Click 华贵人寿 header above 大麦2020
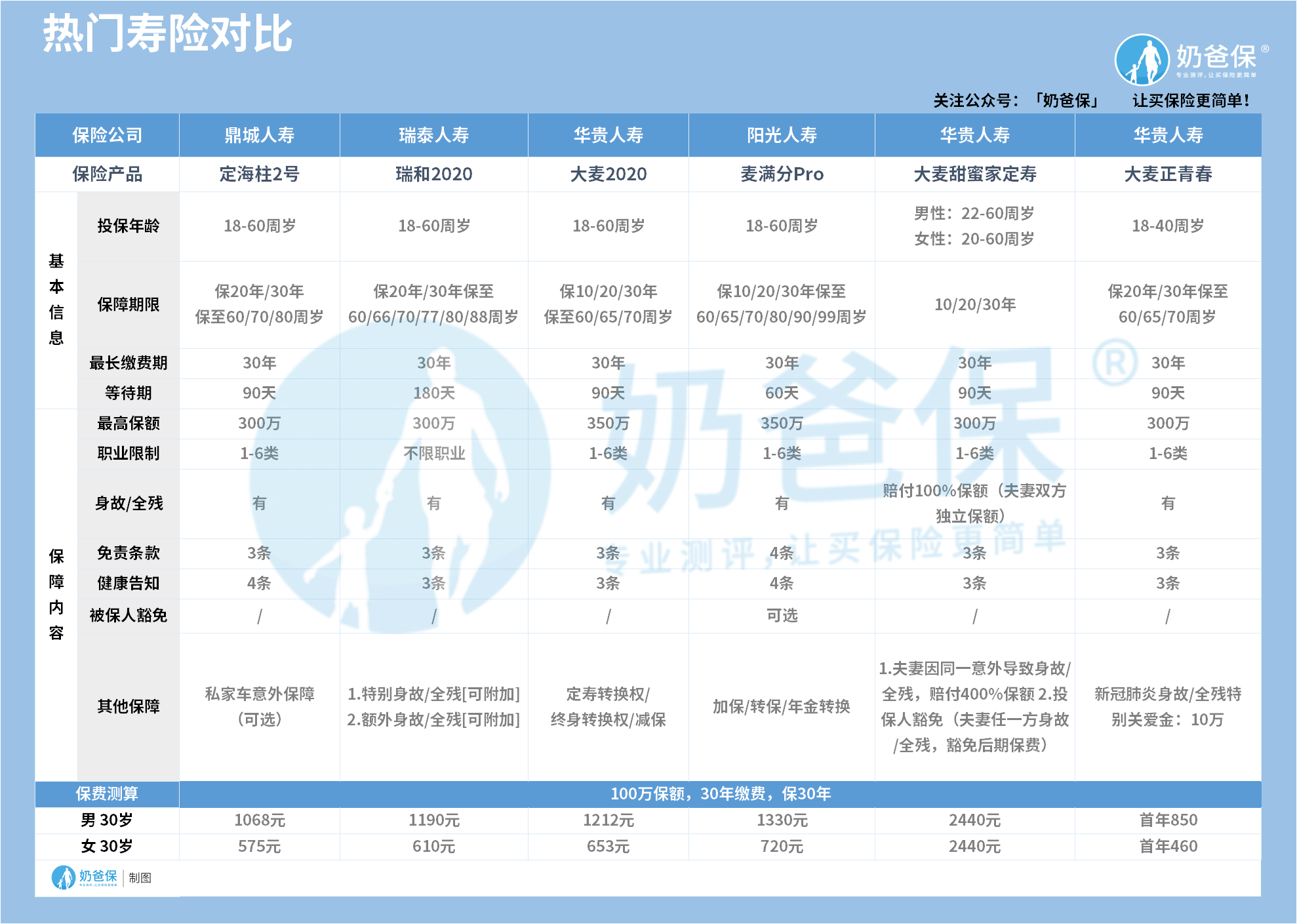Image resolution: width=1297 pixels, height=924 pixels. (609, 135)
